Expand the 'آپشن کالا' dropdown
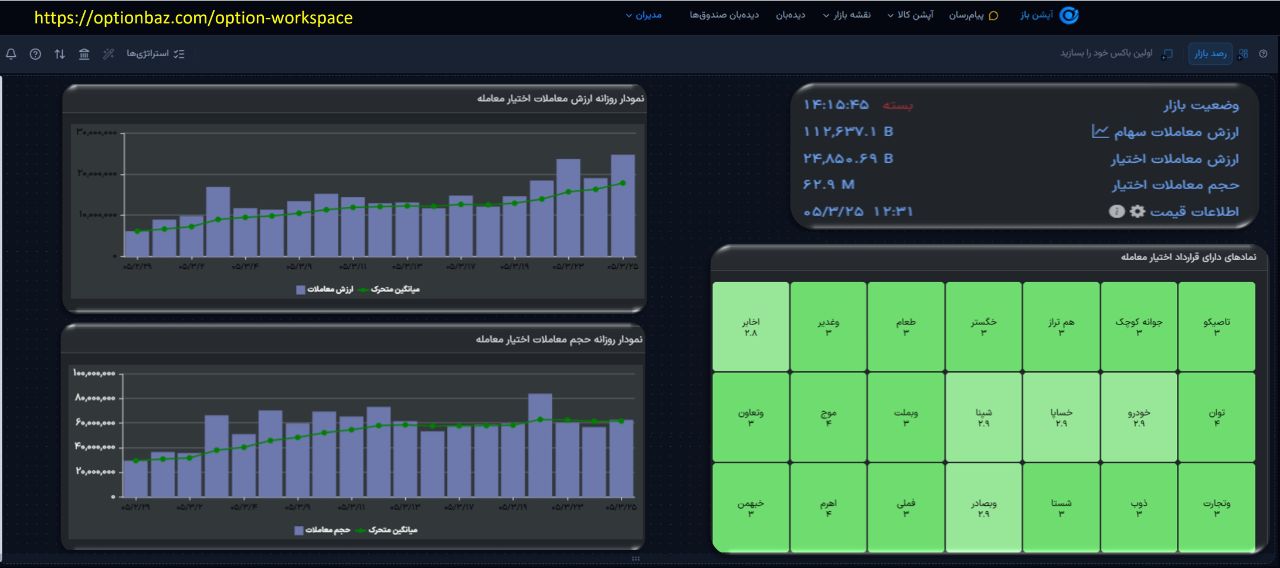Viewport: 1280px width, 568px height. 909,15
